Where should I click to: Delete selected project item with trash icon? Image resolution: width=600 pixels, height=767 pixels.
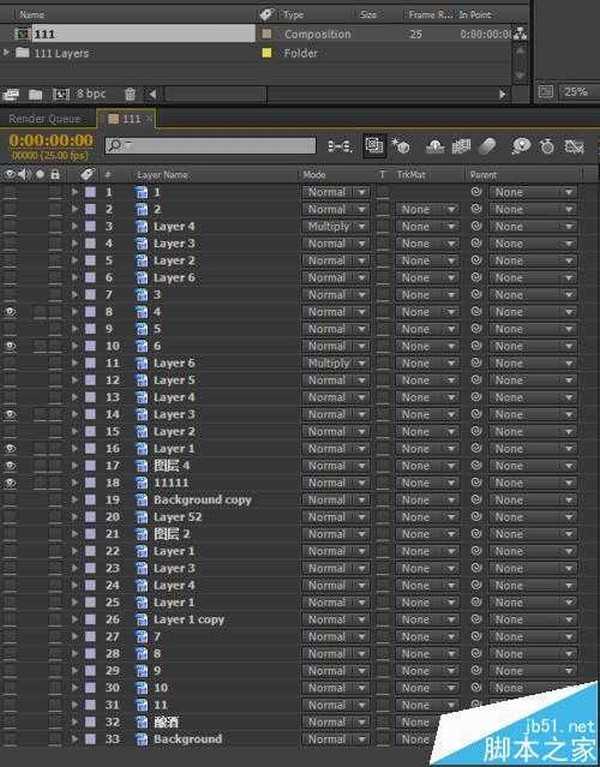point(129,94)
